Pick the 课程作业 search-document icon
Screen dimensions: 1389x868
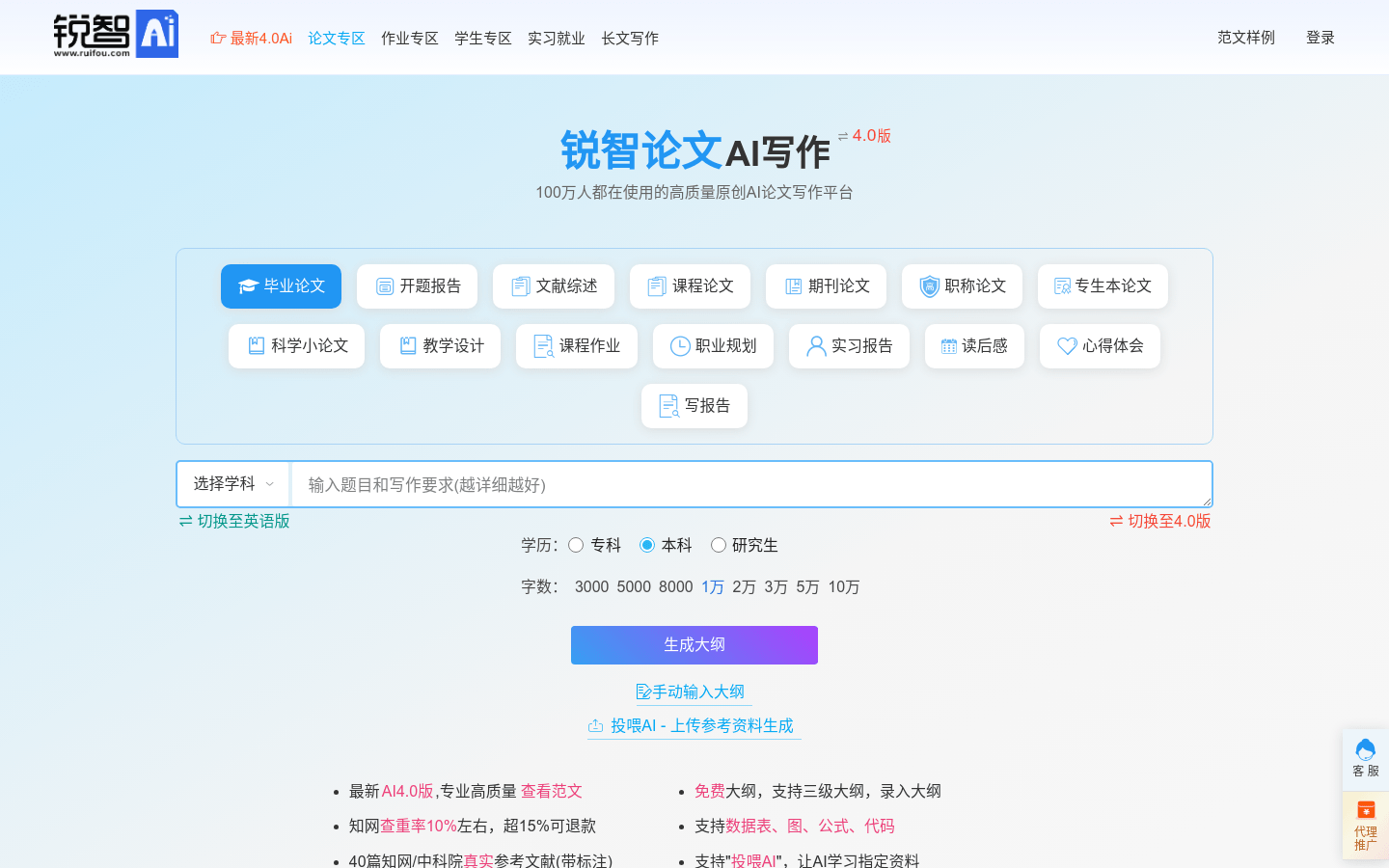[x=543, y=346]
